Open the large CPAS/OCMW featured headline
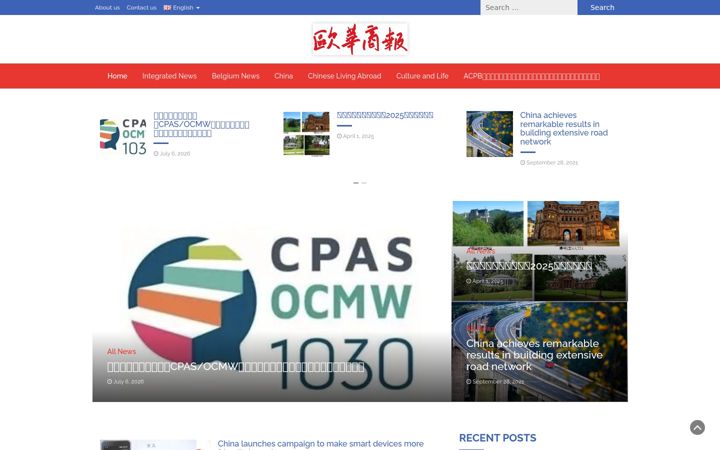Image resolution: width=720 pixels, height=450 pixels. tap(236, 367)
